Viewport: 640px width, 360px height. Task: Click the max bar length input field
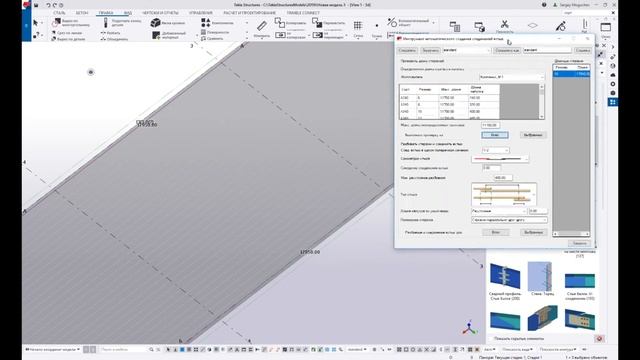point(490,125)
